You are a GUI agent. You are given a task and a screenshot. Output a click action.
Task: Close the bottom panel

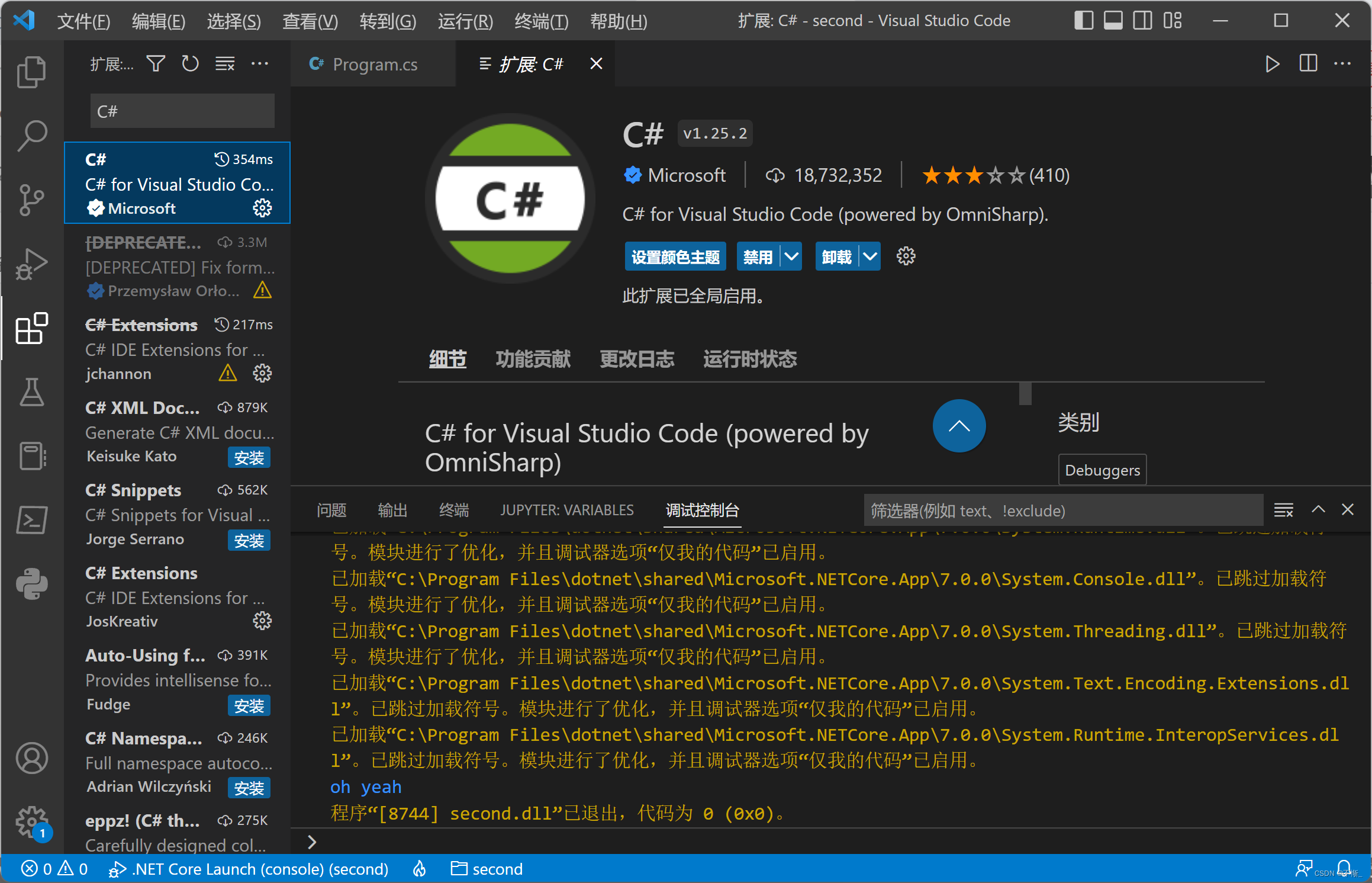[1348, 510]
